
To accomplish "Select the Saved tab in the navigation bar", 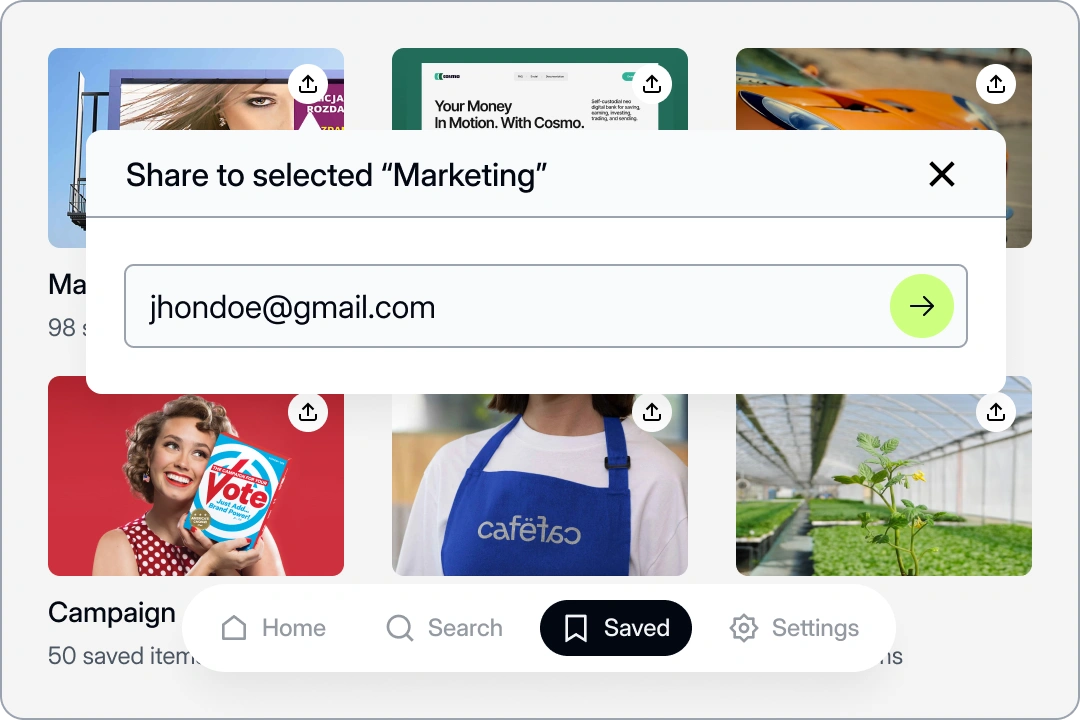I will click(x=615, y=628).
